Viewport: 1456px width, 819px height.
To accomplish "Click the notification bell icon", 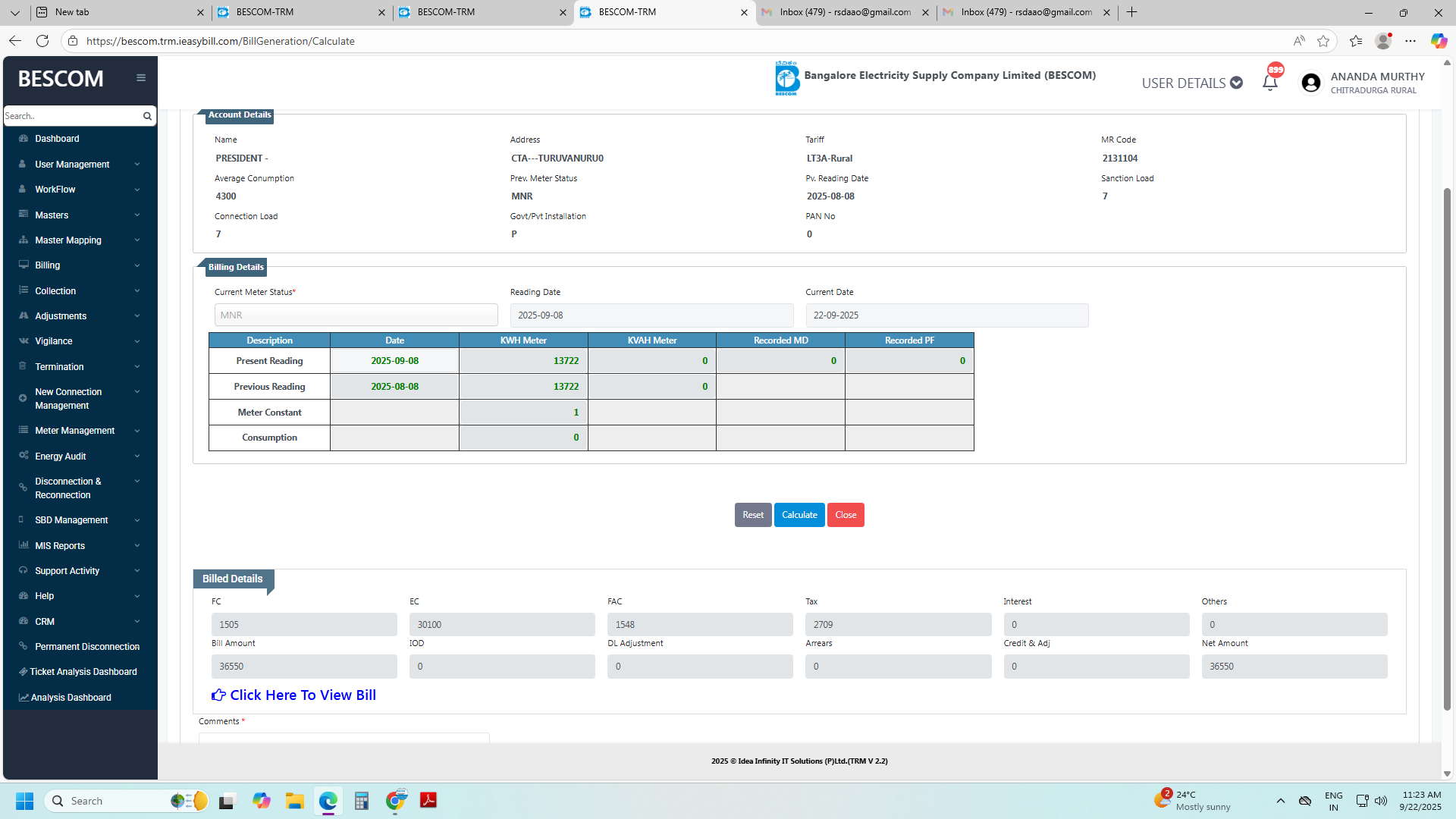I will pyautogui.click(x=1270, y=83).
